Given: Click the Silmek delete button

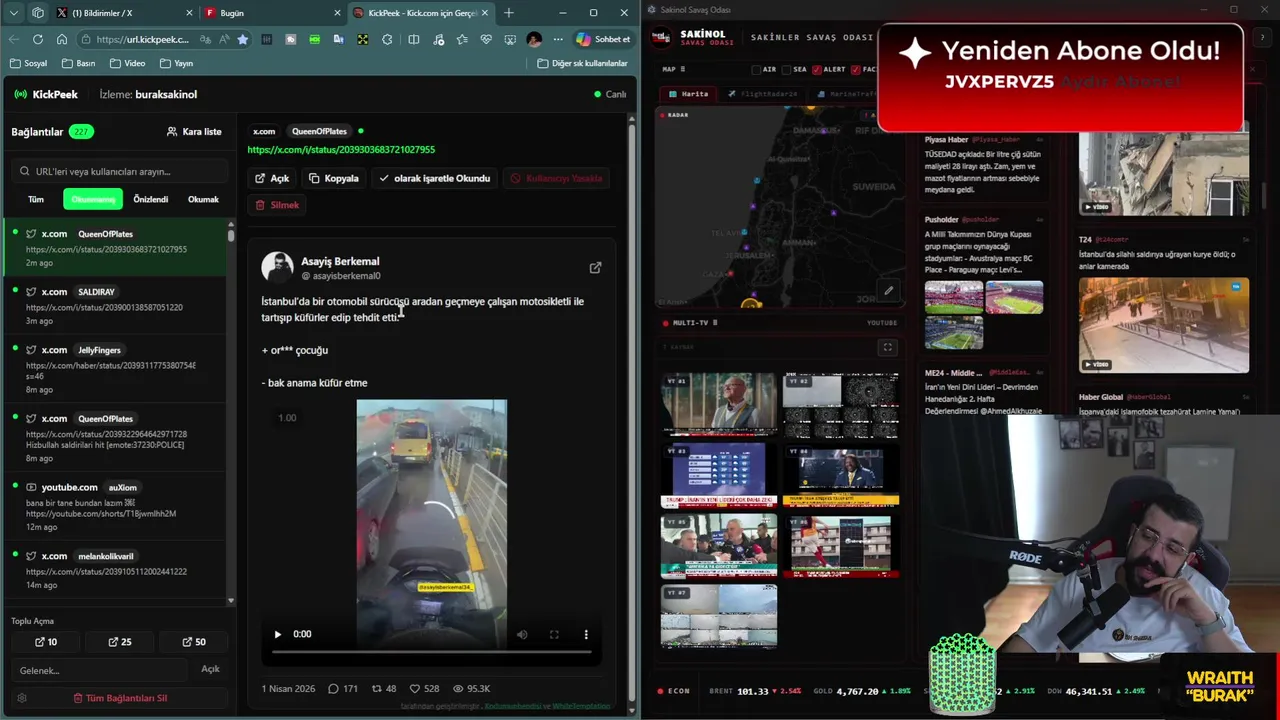Looking at the screenshot, I should point(277,205).
